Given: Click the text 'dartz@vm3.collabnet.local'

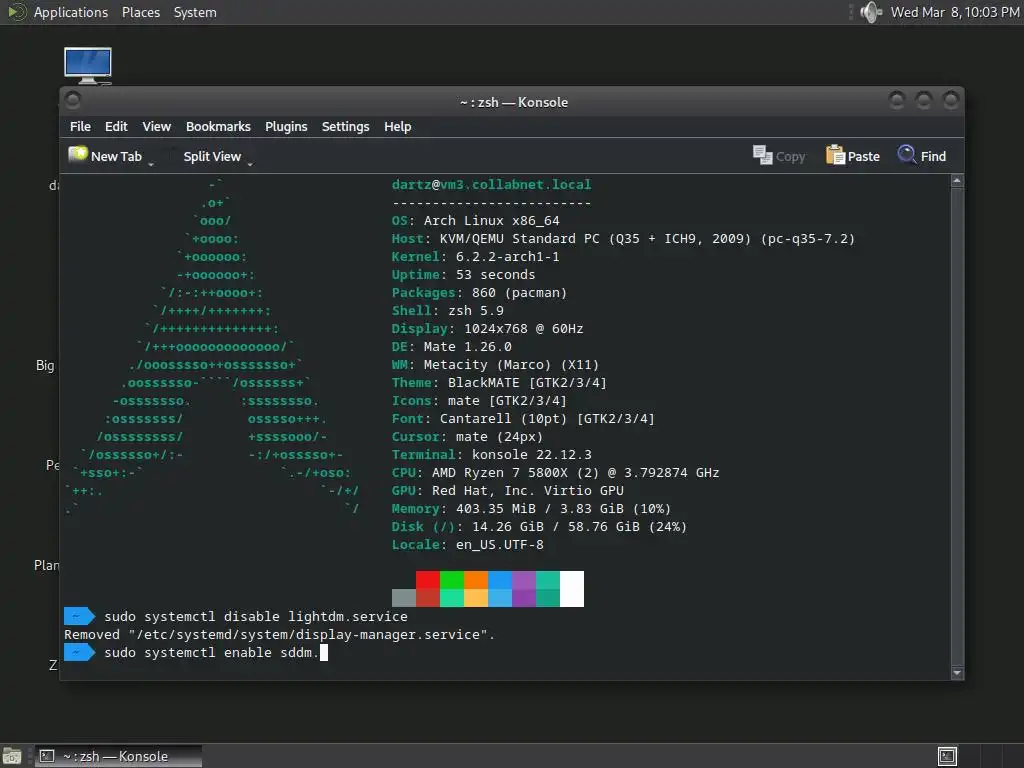Looking at the screenshot, I should click(491, 185).
